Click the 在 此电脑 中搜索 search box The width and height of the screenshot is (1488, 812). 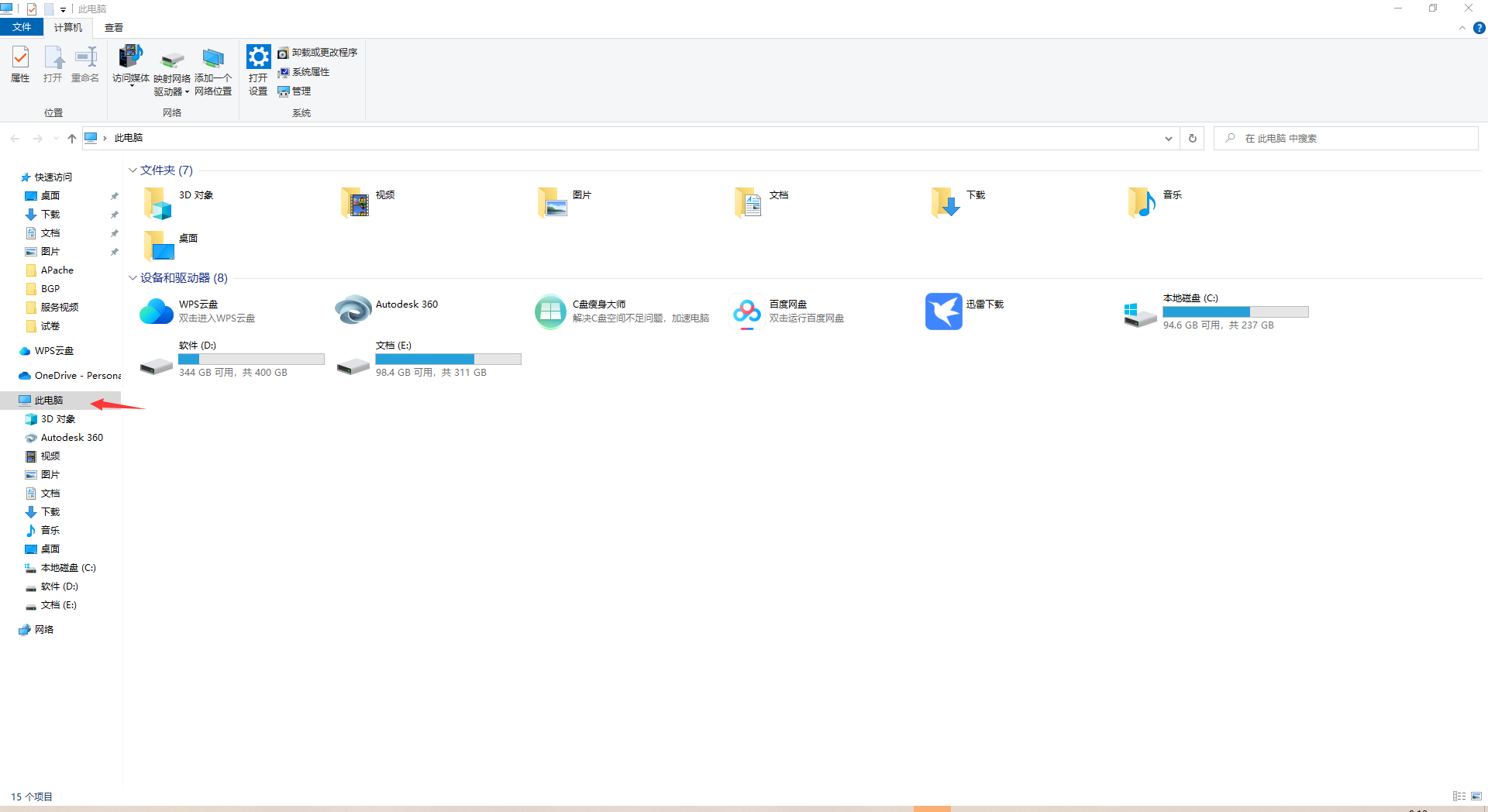click(x=1346, y=139)
